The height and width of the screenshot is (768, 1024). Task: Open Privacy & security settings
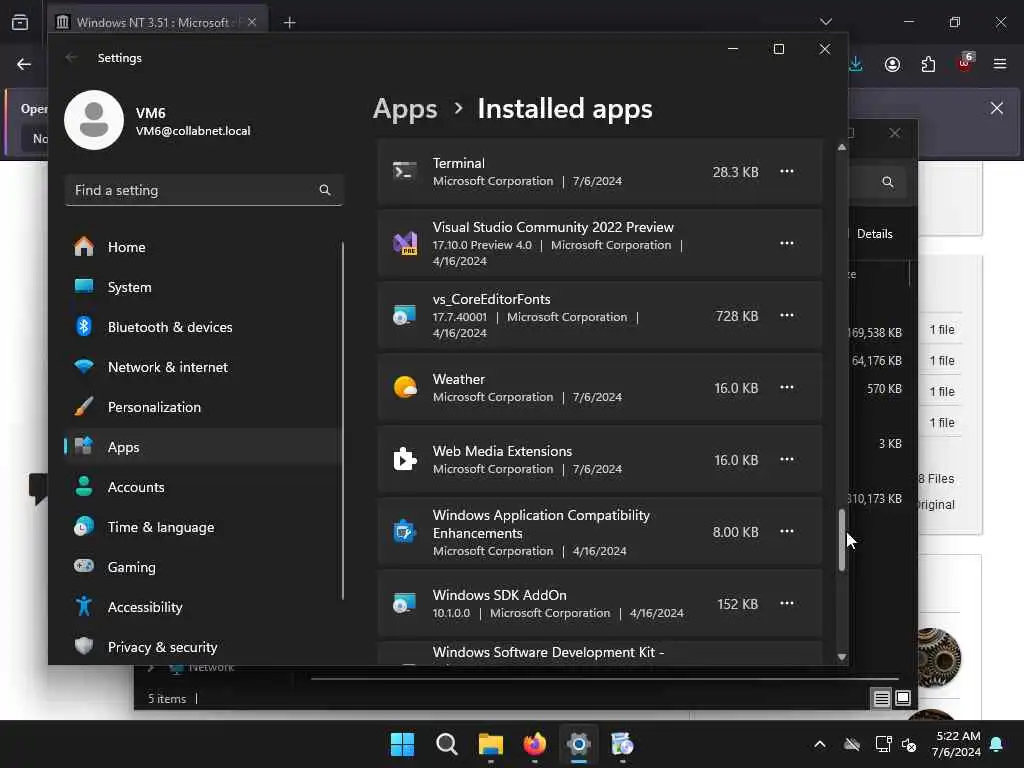coord(202,647)
